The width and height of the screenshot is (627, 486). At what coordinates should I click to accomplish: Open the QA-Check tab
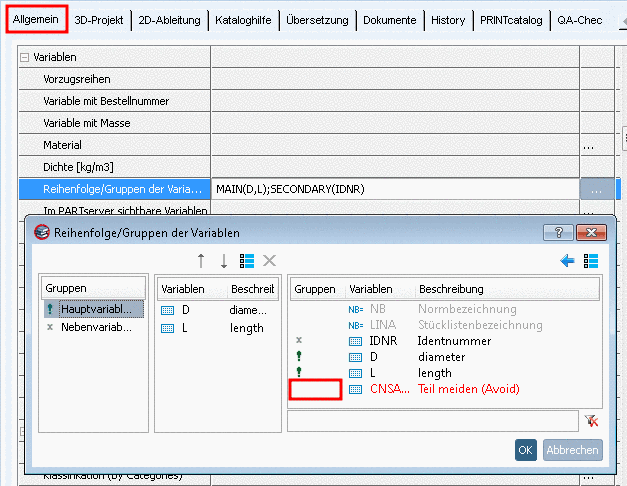click(580, 20)
